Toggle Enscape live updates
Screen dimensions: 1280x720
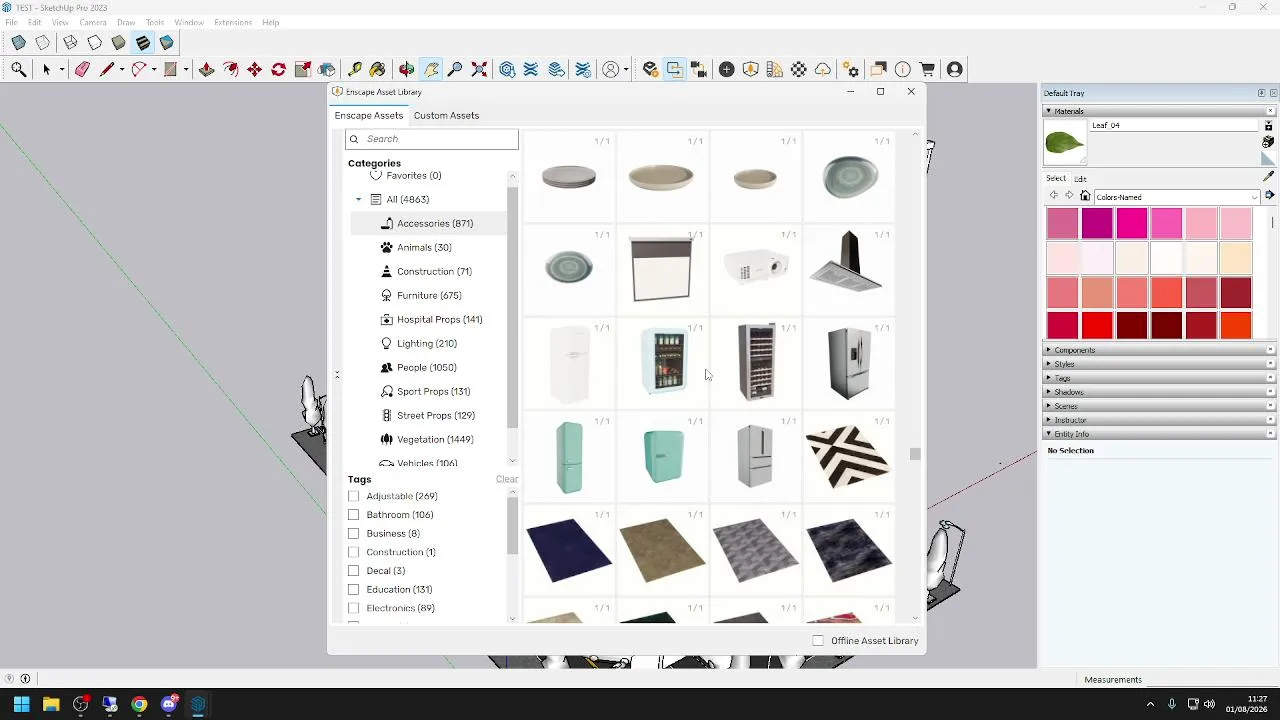tap(675, 69)
